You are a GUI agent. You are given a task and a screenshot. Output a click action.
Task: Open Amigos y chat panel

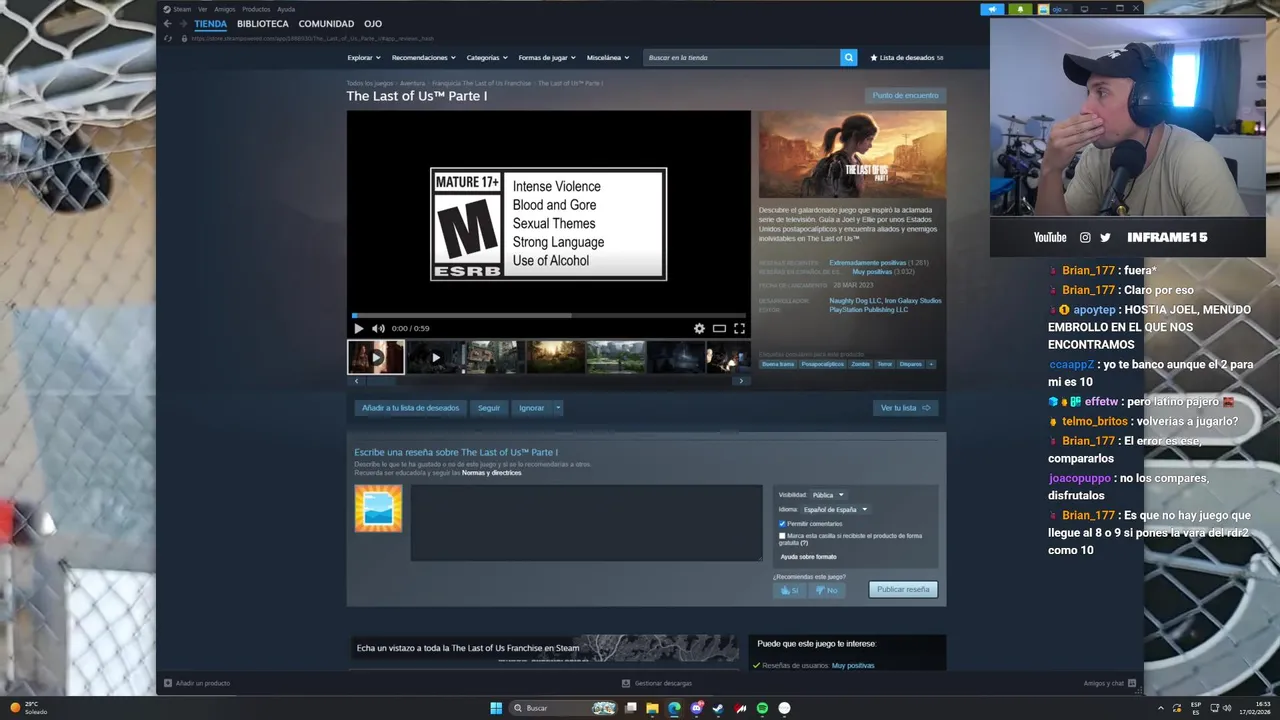tap(1110, 683)
